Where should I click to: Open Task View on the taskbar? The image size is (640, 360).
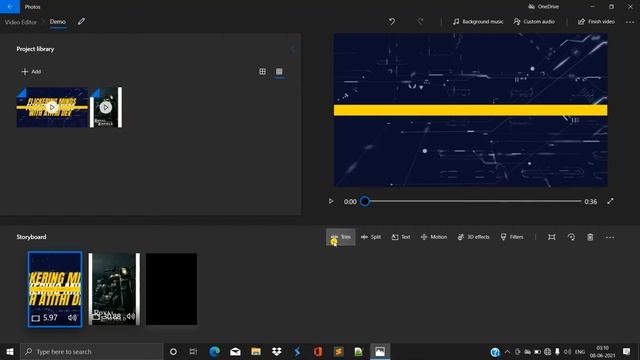point(193,351)
